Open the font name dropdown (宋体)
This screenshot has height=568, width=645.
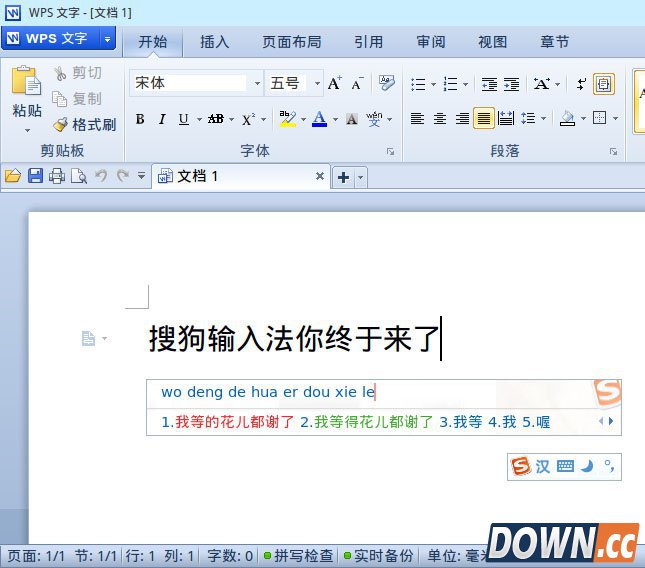257,83
